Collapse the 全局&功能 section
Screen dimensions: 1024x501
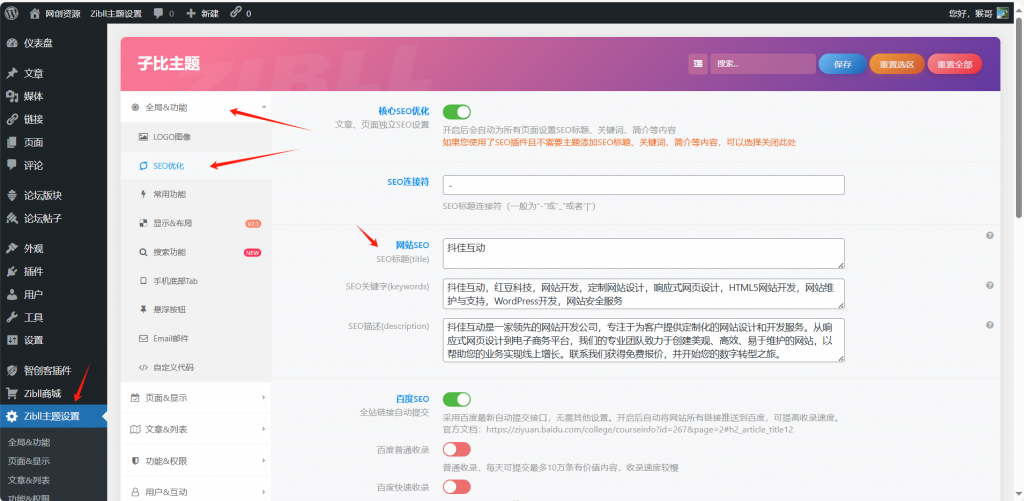point(196,107)
